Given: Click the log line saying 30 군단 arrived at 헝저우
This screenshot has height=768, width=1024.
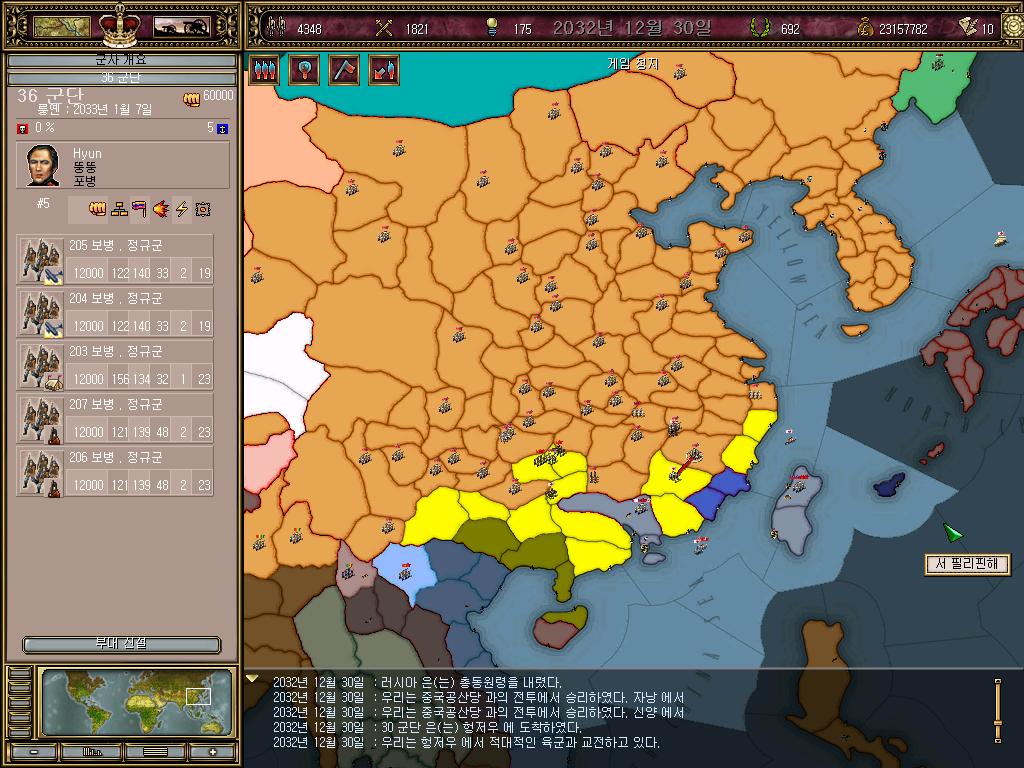Looking at the screenshot, I should pyautogui.click(x=426, y=728).
